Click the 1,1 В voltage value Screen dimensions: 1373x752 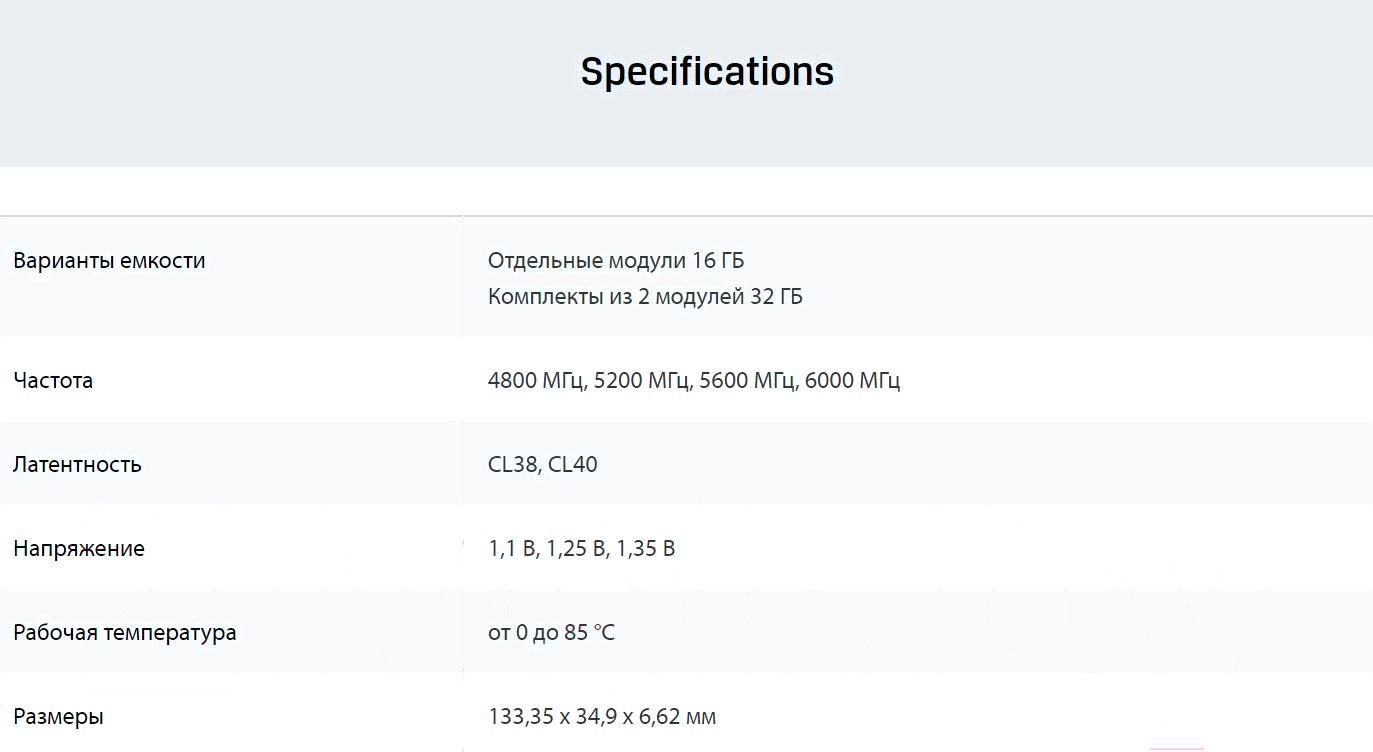pyautogui.click(x=512, y=549)
